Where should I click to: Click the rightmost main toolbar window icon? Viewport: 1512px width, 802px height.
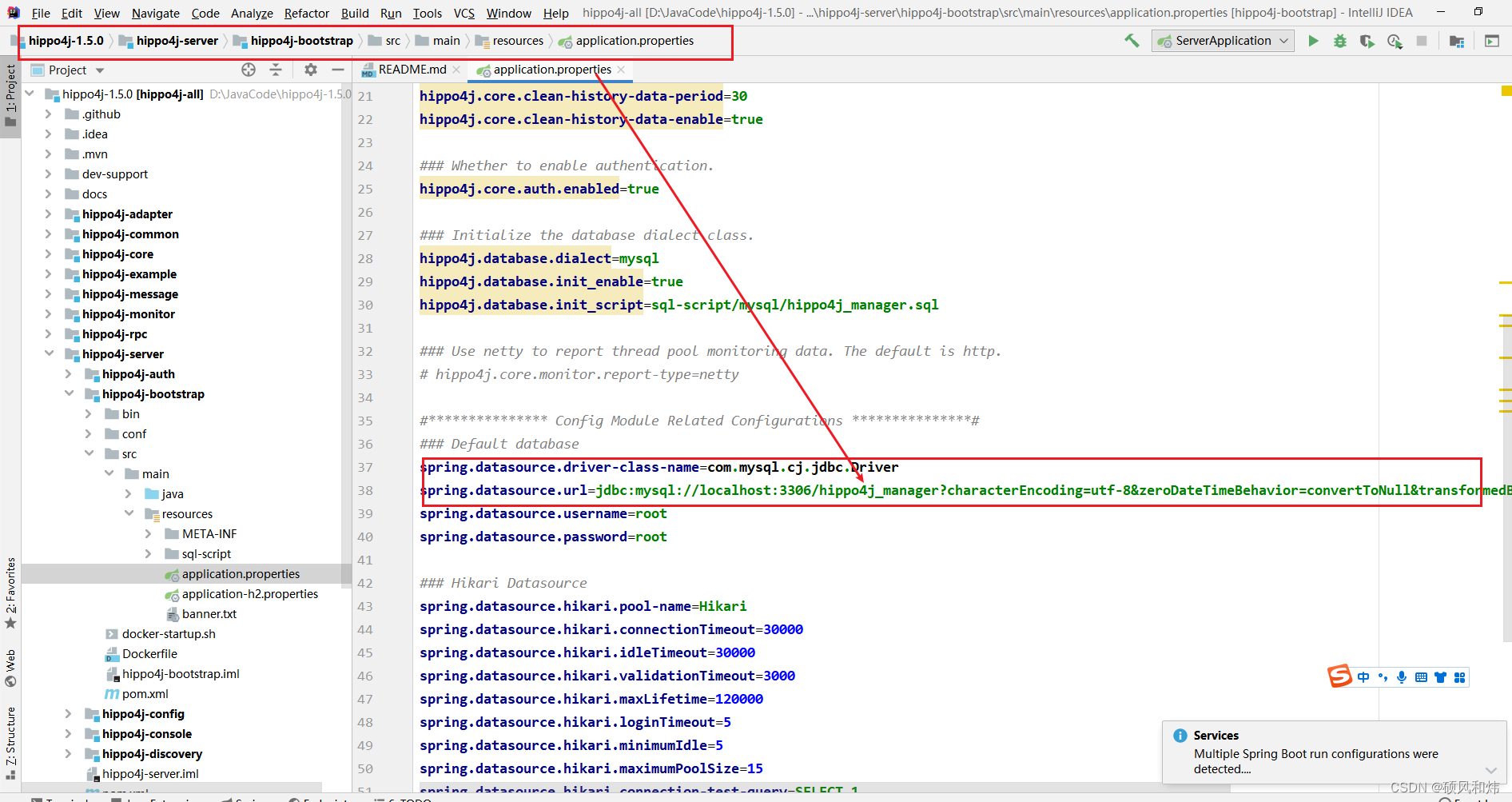tap(1492, 41)
